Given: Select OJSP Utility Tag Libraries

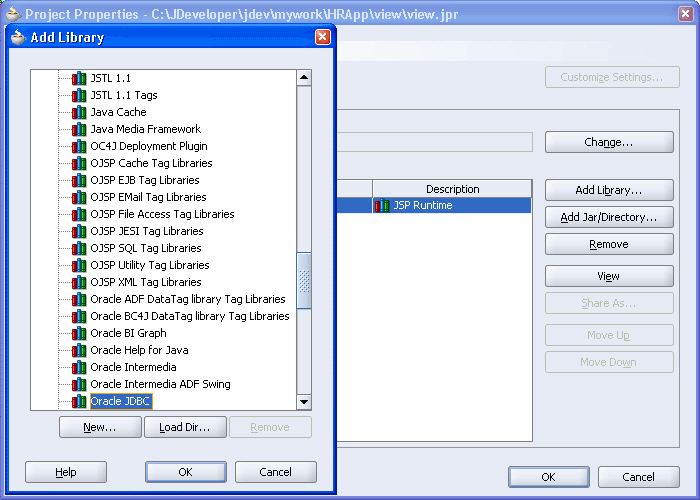Looking at the screenshot, I should 150,265.
